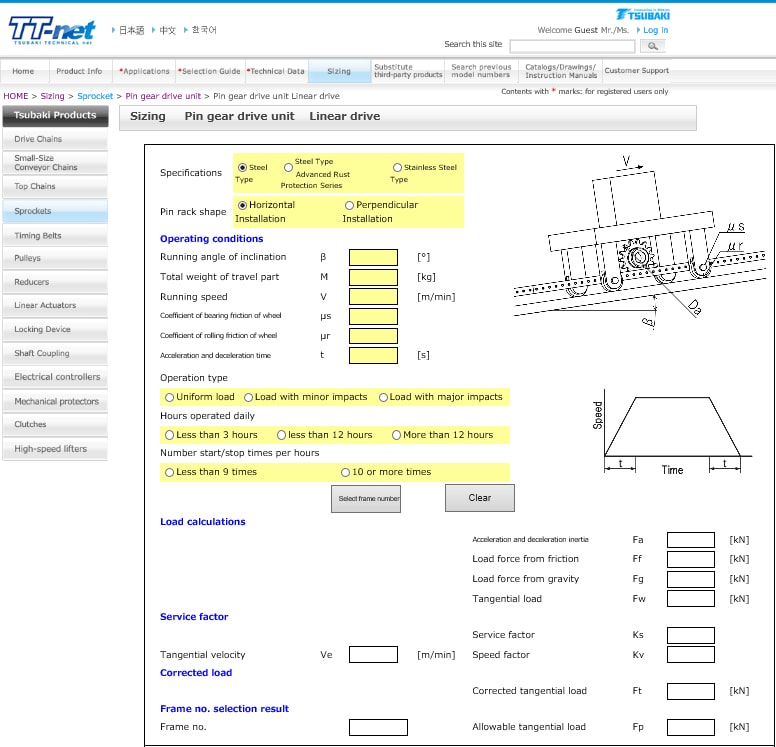Viewport: 776px width, 747px height.
Task: Click the Frame no. result field
Action: pyautogui.click(x=378, y=728)
